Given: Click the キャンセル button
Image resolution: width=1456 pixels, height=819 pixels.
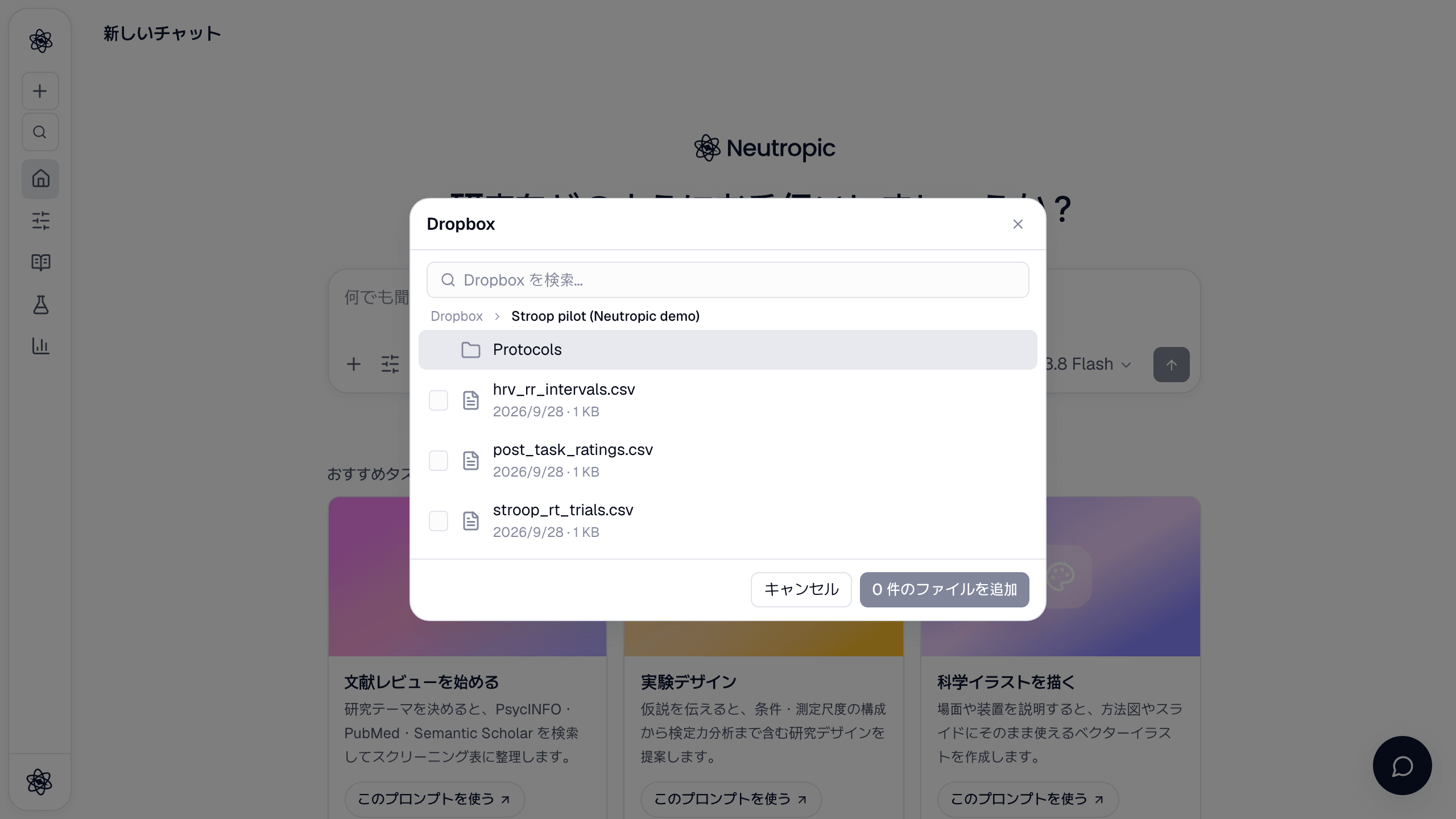Looking at the screenshot, I should pyautogui.click(x=801, y=590).
